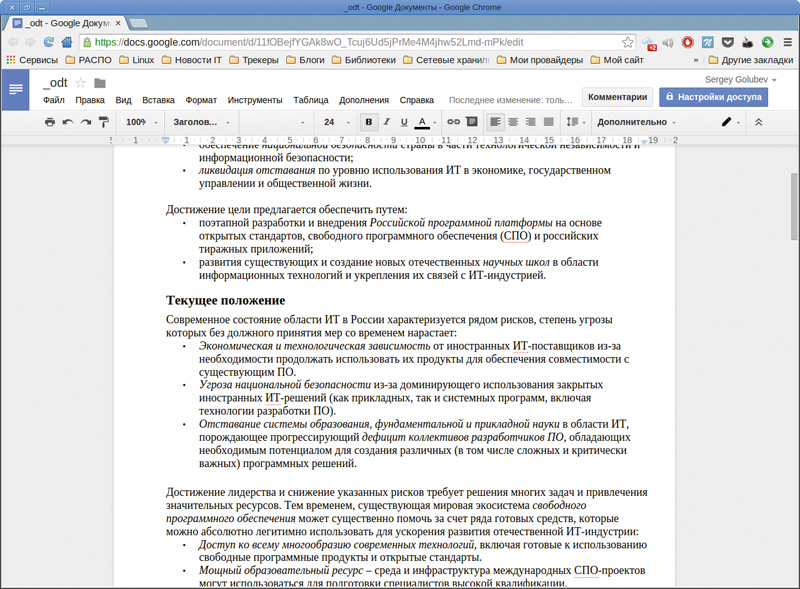Open the font size 24 dropdown
This screenshot has height=589, width=800.
tap(335, 122)
